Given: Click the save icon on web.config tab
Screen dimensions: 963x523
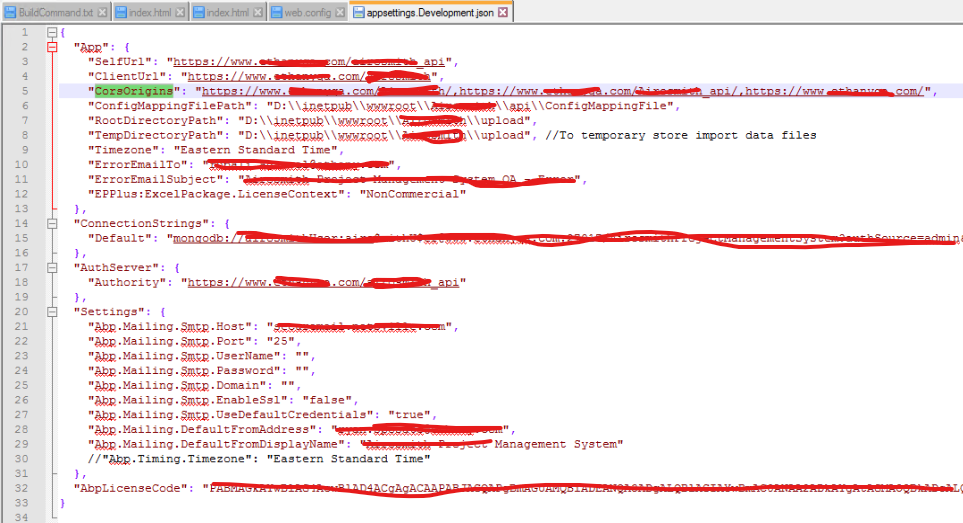Looking at the screenshot, I should point(276,12).
